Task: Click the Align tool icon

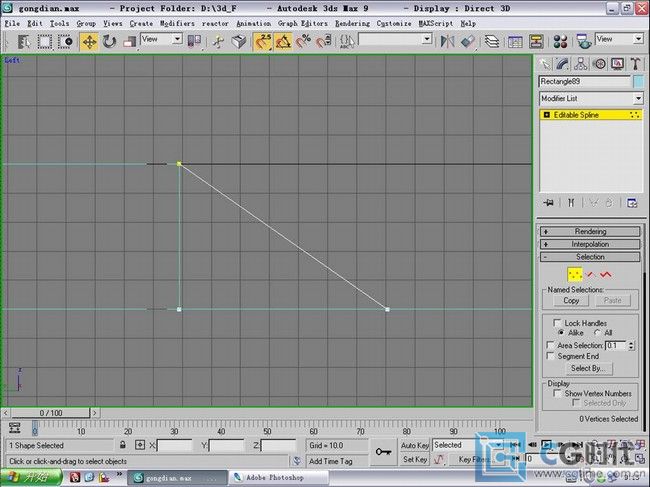Action: click(x=468, y=41)
